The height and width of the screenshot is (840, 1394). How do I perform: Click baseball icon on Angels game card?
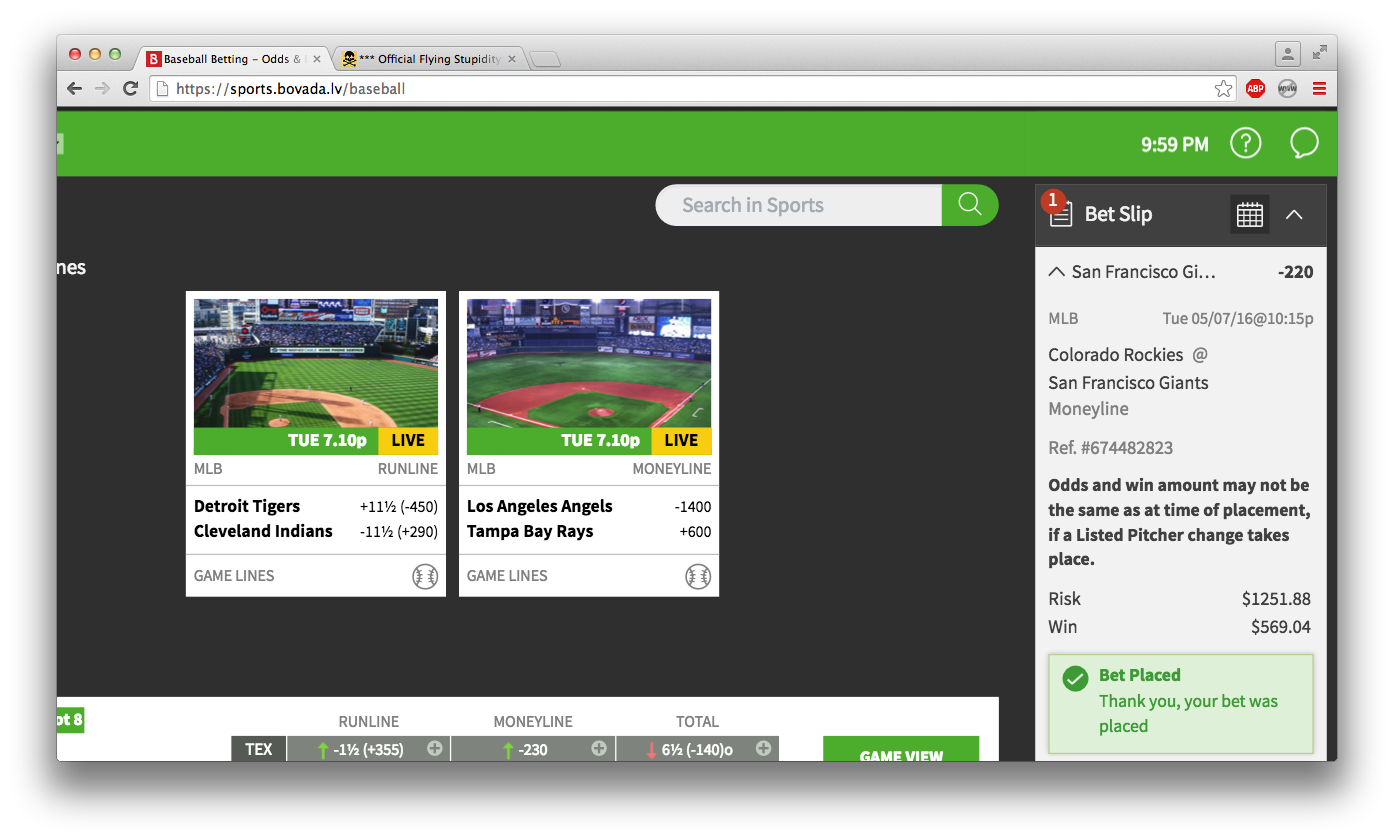click(x=698, y=576)
